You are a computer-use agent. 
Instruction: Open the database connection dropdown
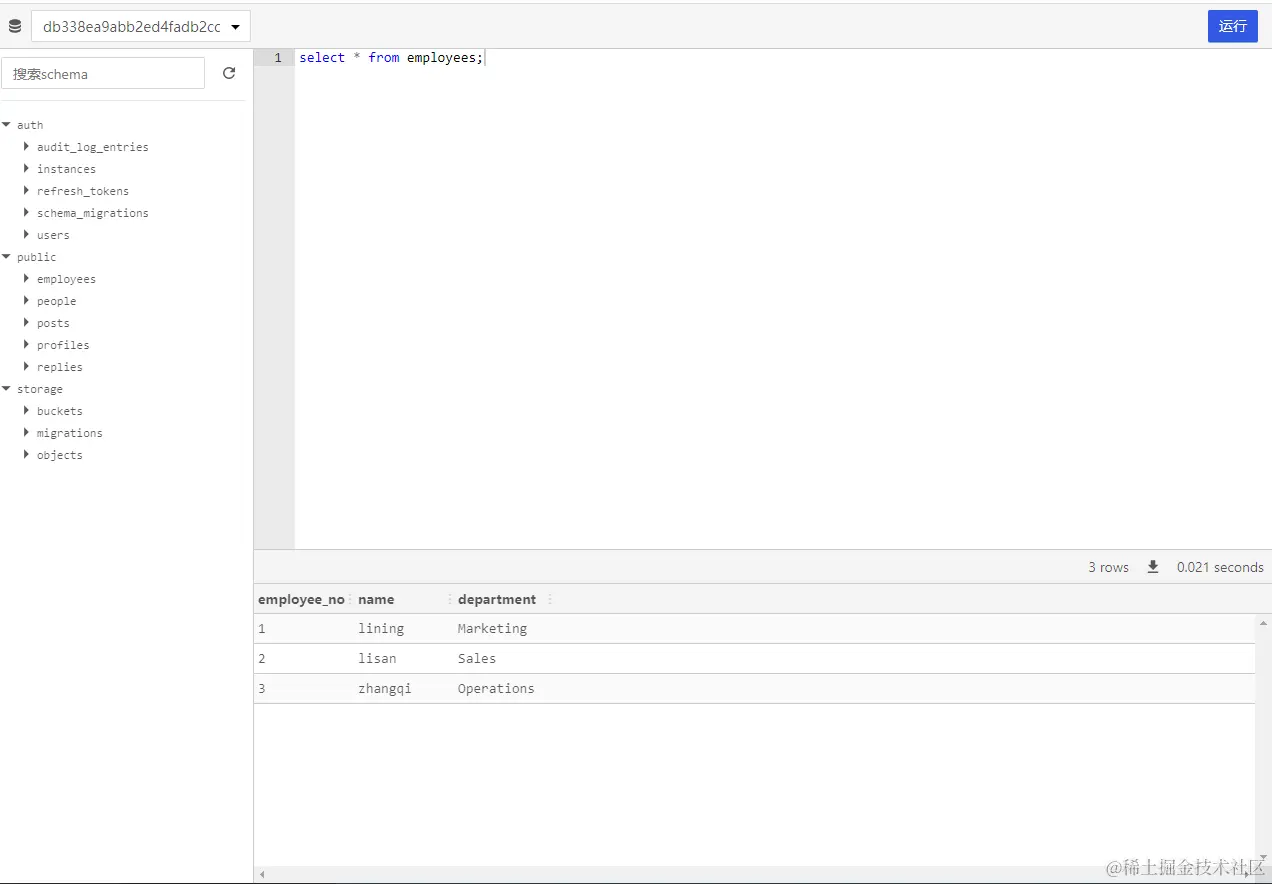(141, 27)
